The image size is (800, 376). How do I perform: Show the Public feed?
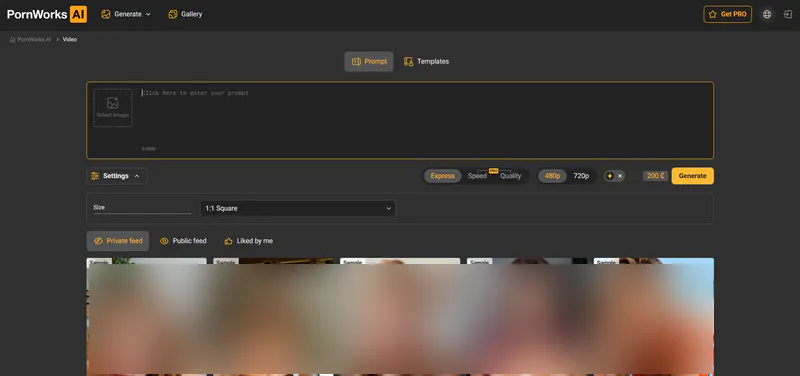[x=183, y=241]
